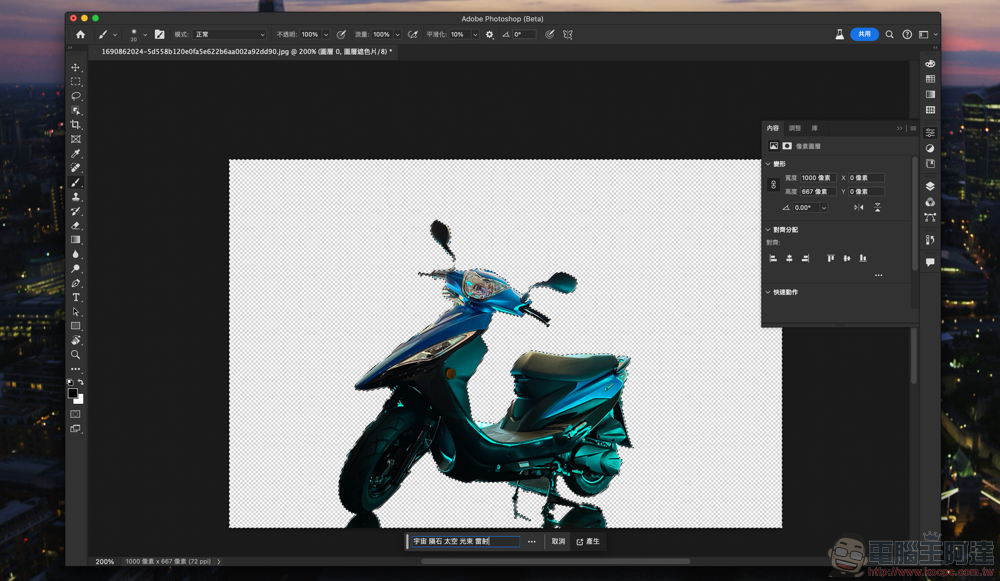Switch to the 調整 tab
1000x581 pixels.
[795, 128]
